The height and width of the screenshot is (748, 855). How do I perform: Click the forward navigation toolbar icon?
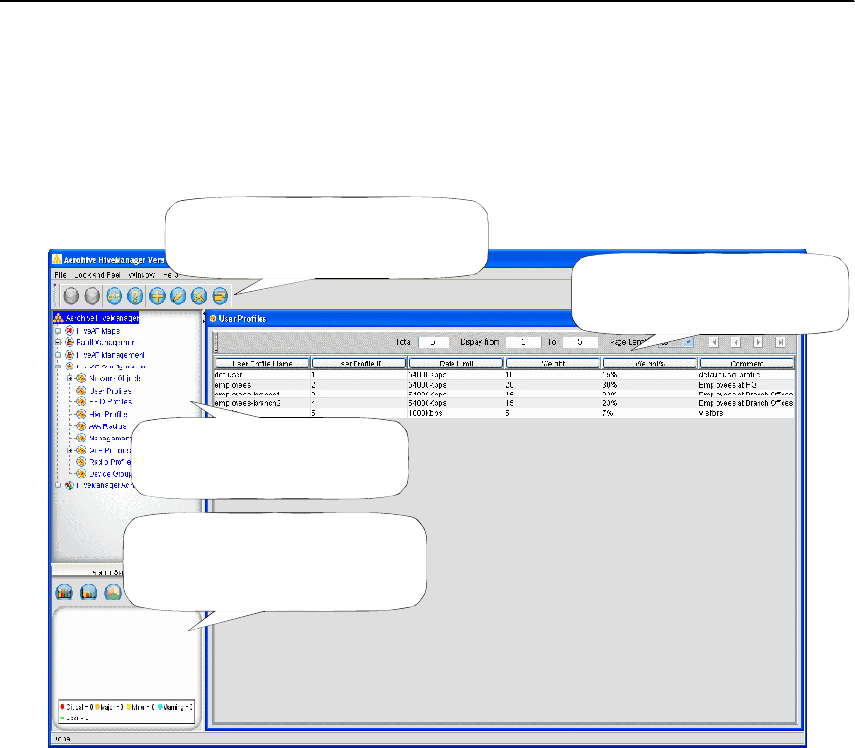click(x=92, y=296)
